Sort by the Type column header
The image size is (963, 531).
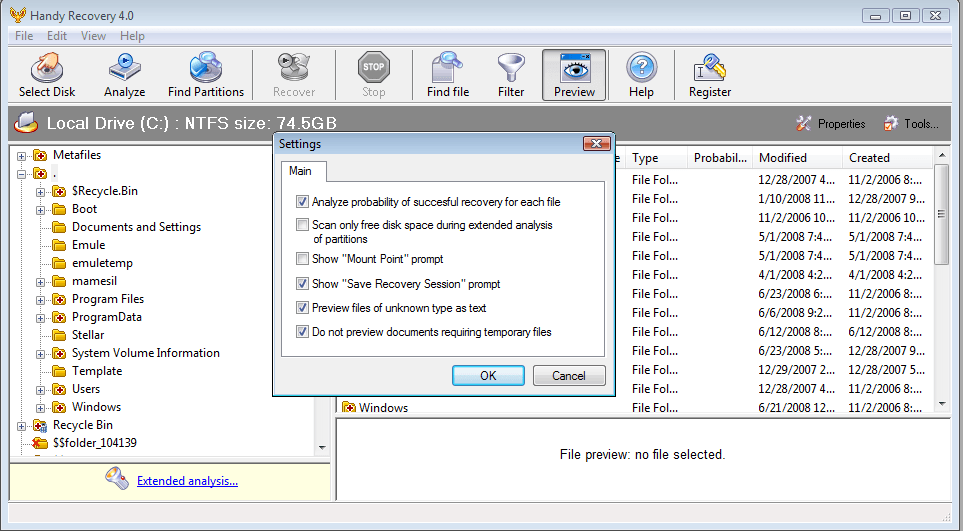tap(656, 158)
